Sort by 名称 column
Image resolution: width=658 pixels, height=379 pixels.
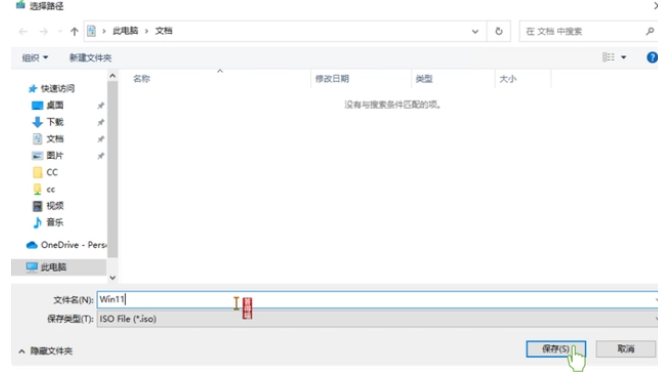142,78
